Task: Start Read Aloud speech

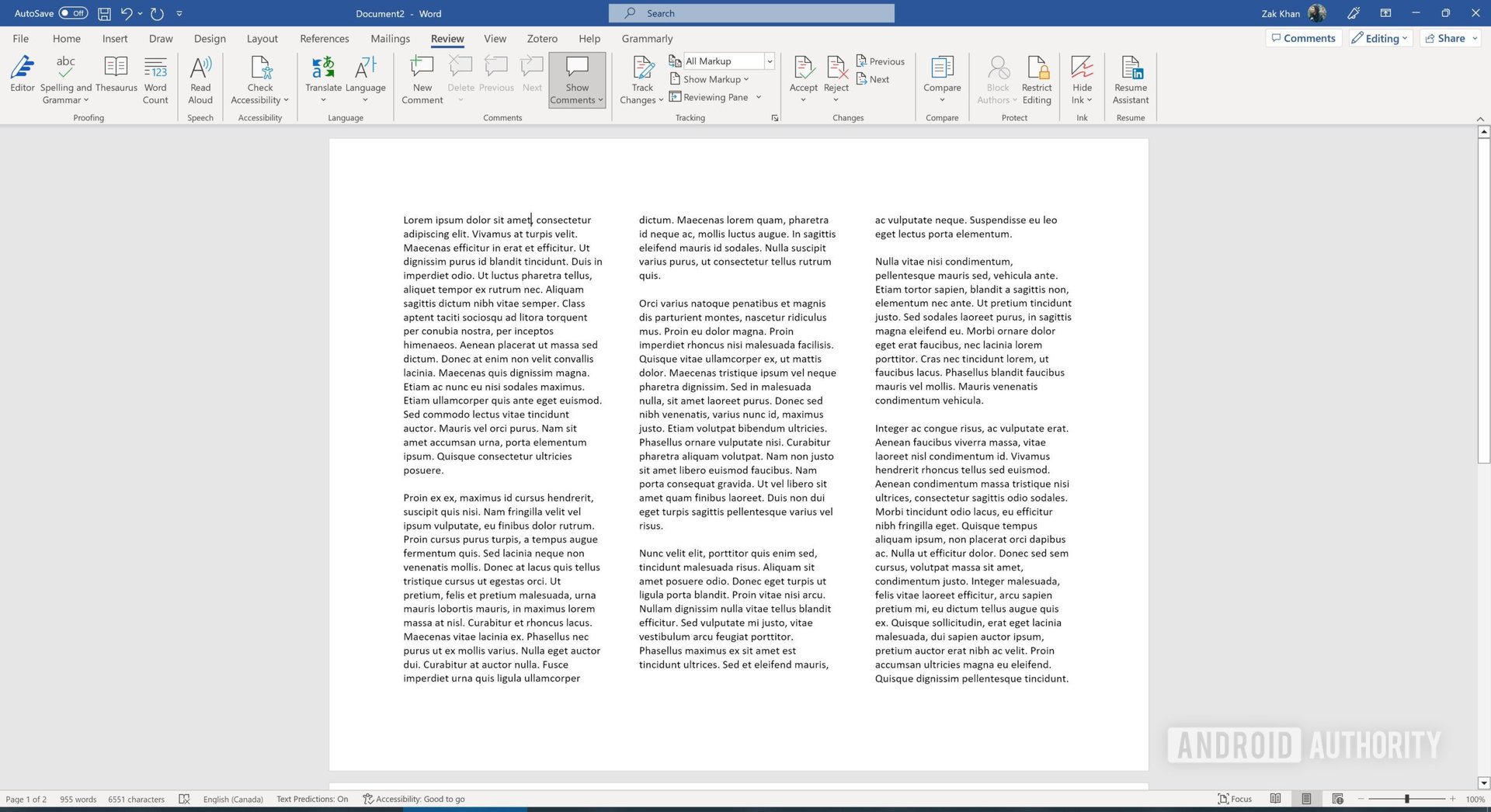Action: 200,78
